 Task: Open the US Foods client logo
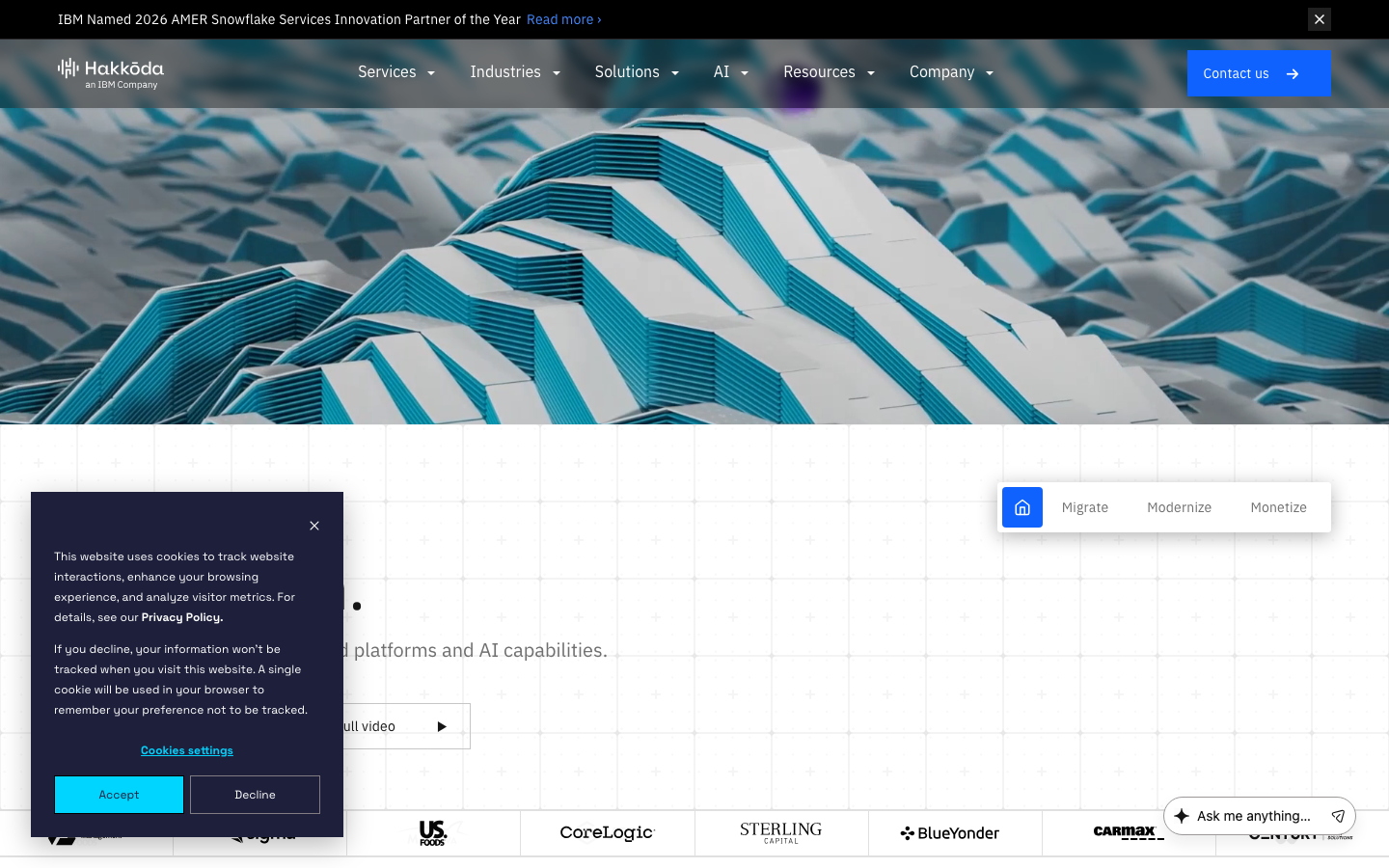tap(433, 833)
